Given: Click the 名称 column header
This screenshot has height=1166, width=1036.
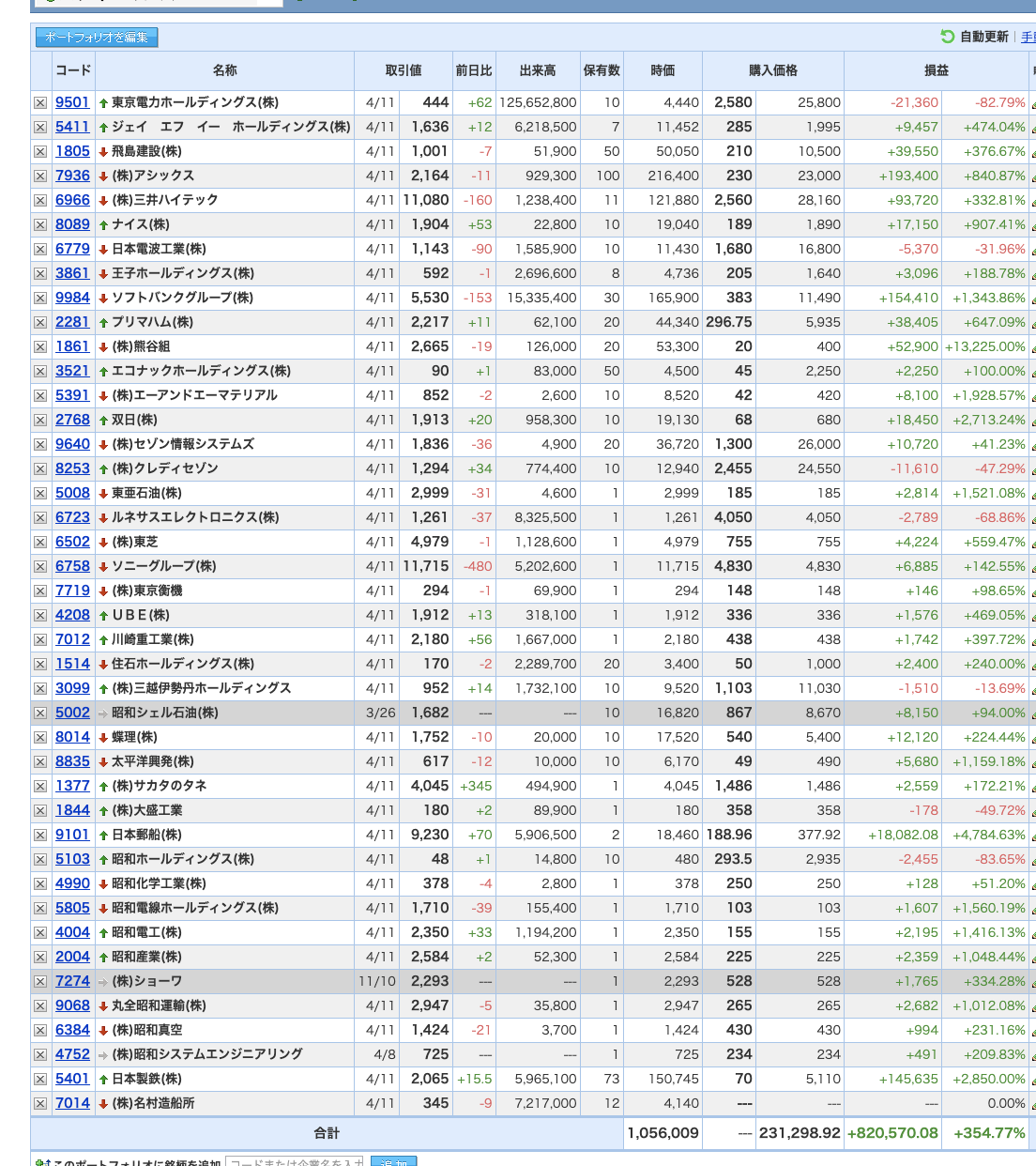Looking at the screenshot, I should click(224, 70).
